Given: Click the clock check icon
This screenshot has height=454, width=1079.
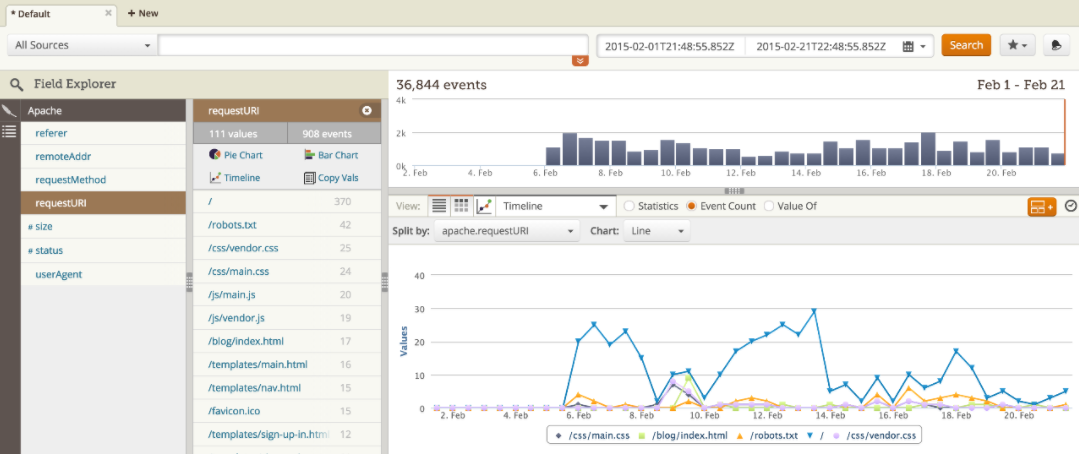Looking at the screenshot, I should click(1070, 206).
